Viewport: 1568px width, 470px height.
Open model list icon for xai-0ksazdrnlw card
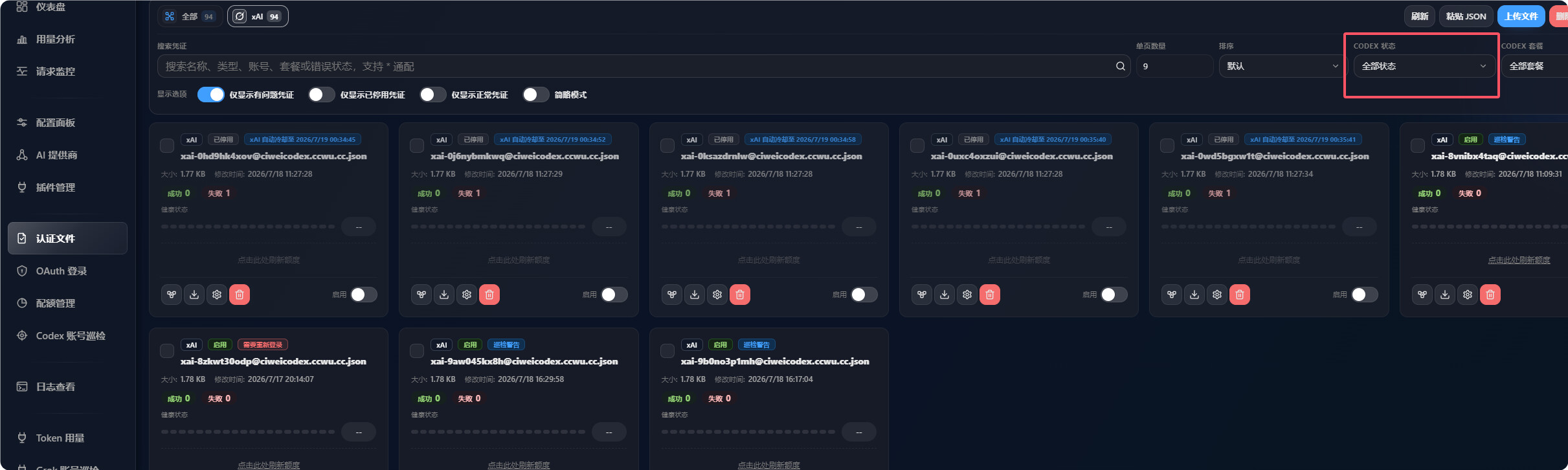(672, 295)
